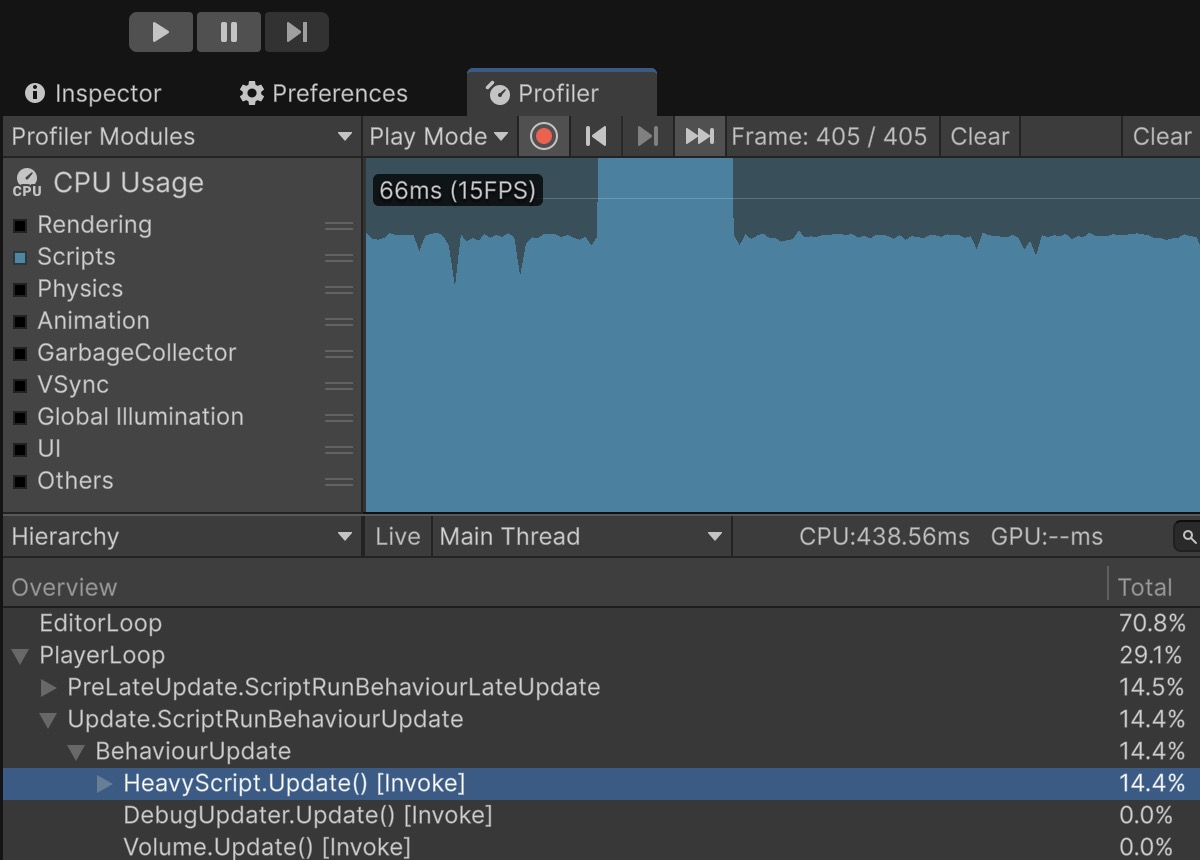Switch to the Preferences tab
Screen dimensions: 1200x860
coord(324,94)
